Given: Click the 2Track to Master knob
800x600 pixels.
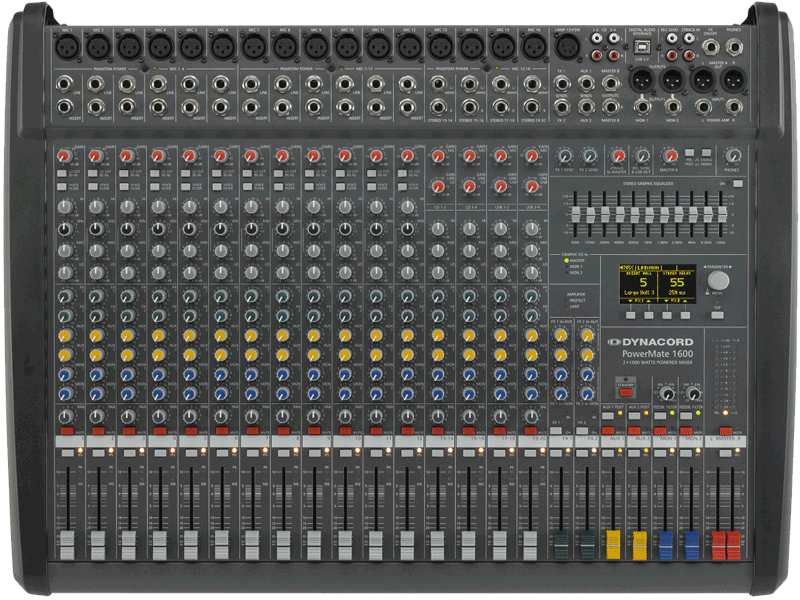Looking at the screenshot, I should pos(618,157).
